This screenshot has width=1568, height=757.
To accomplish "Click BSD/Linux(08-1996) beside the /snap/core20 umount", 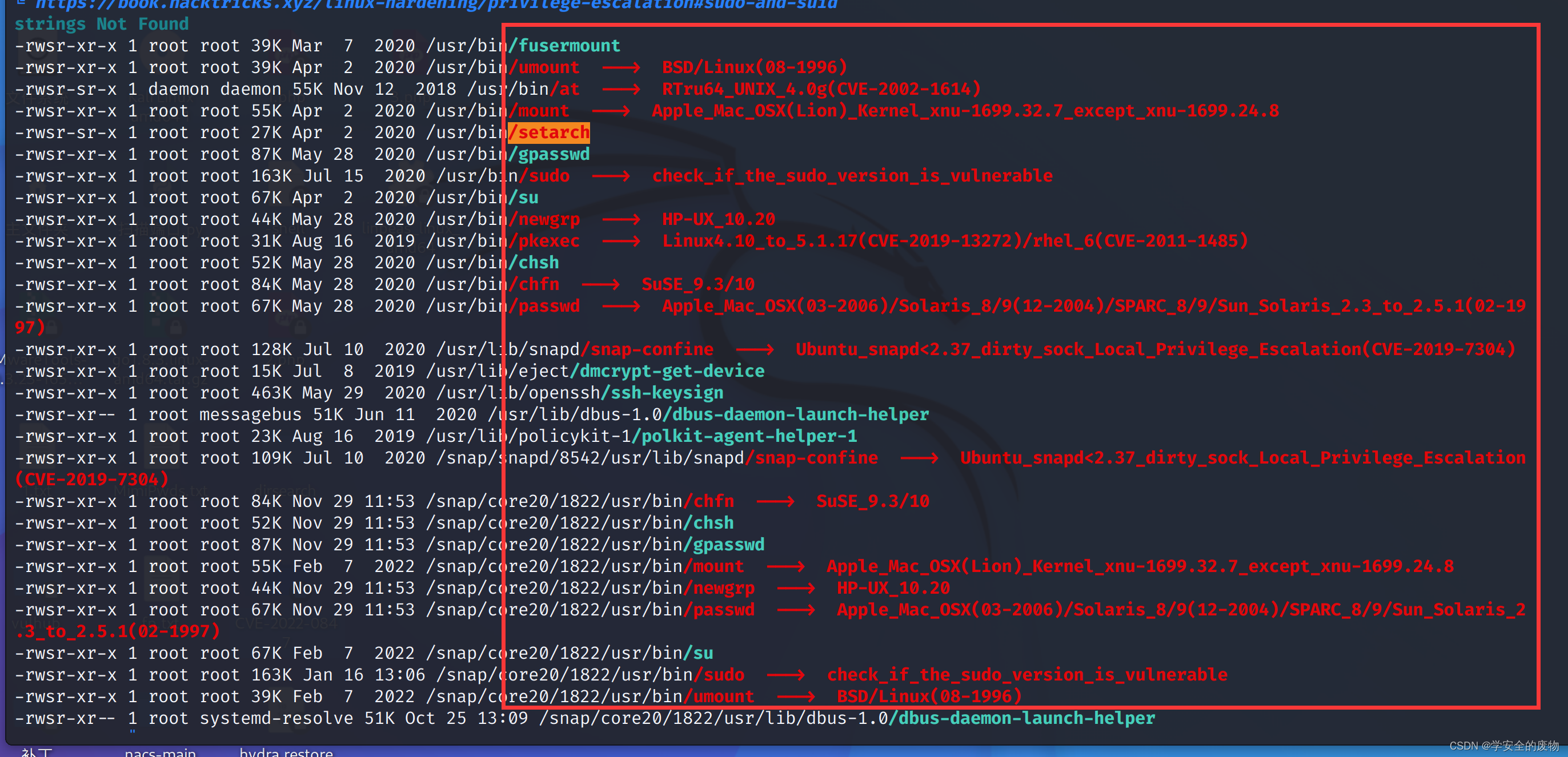I will coord(929,698).
